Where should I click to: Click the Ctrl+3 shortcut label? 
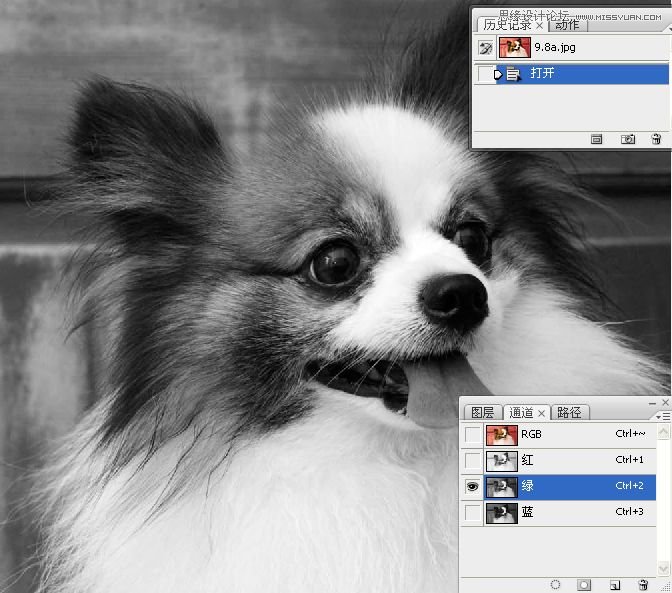[629, 512]
